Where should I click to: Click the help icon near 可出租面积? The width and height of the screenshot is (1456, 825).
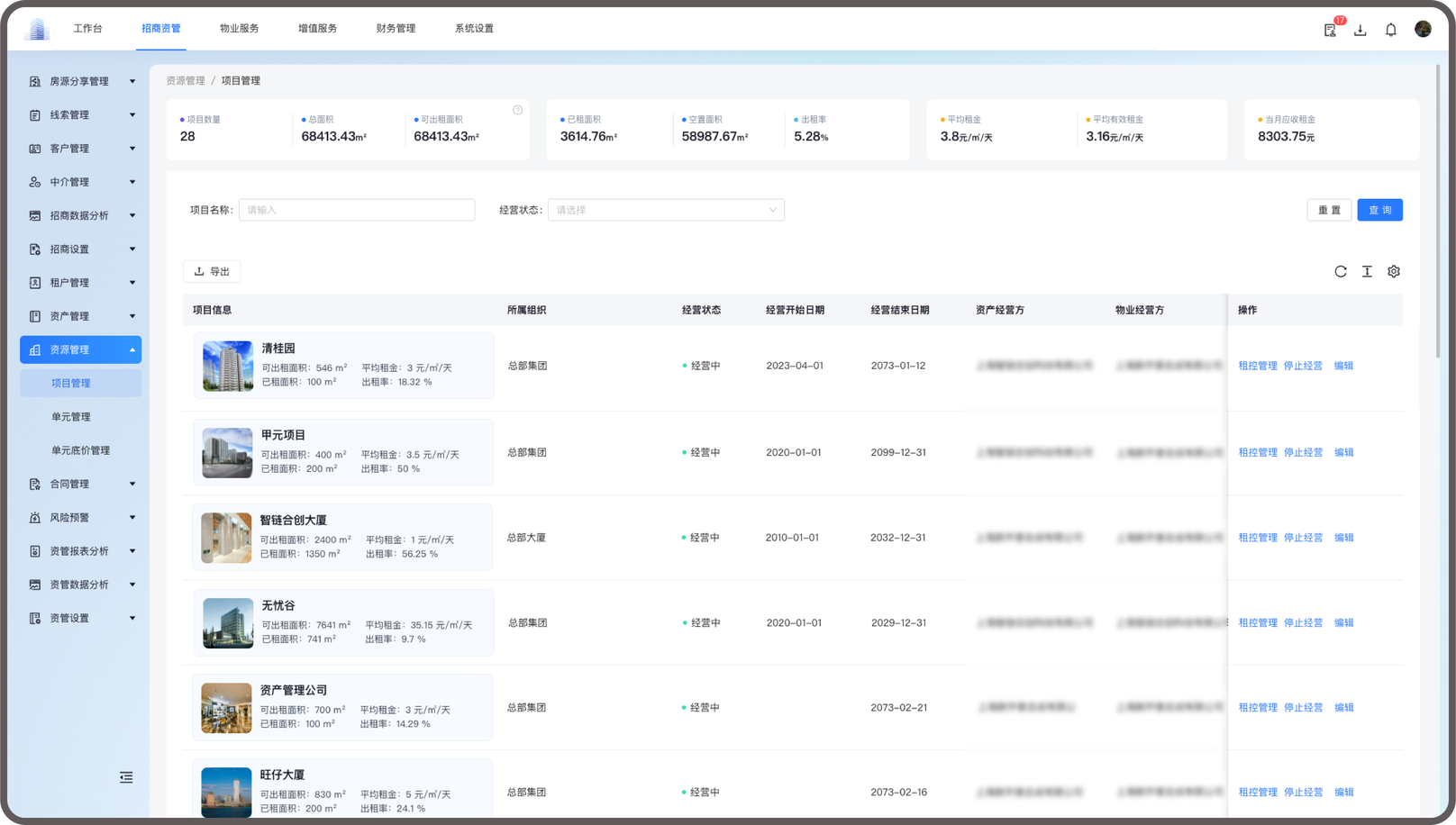517,110
